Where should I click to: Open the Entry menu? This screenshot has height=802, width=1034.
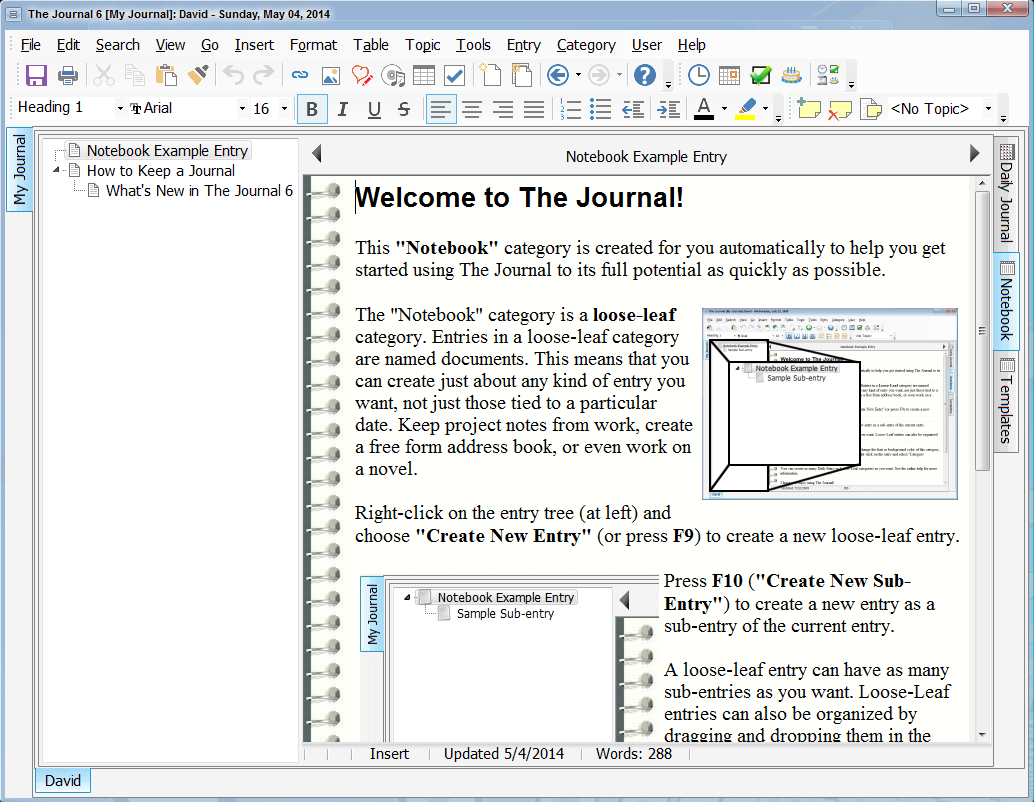tap(524, 45)
